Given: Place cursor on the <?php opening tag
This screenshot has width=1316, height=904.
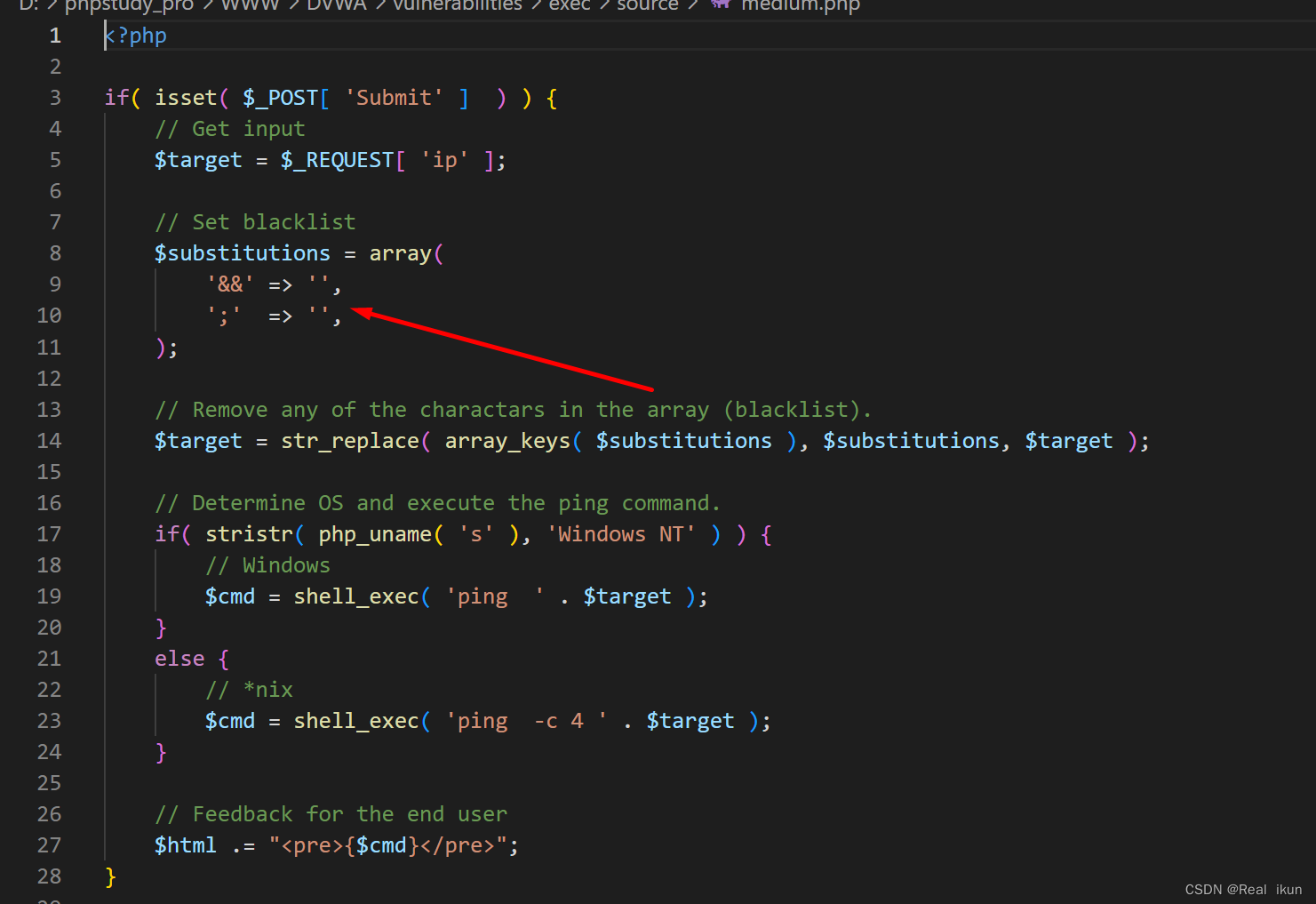Looking at the screenshot, I should (136, 36).
